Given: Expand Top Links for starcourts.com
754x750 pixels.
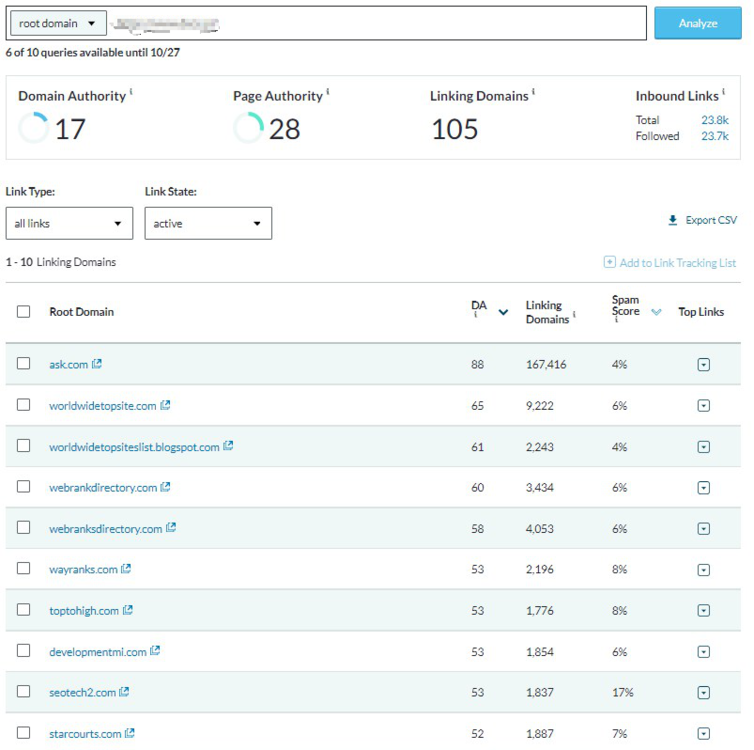Looking at the screenshot, I should [x=703, y=734].
